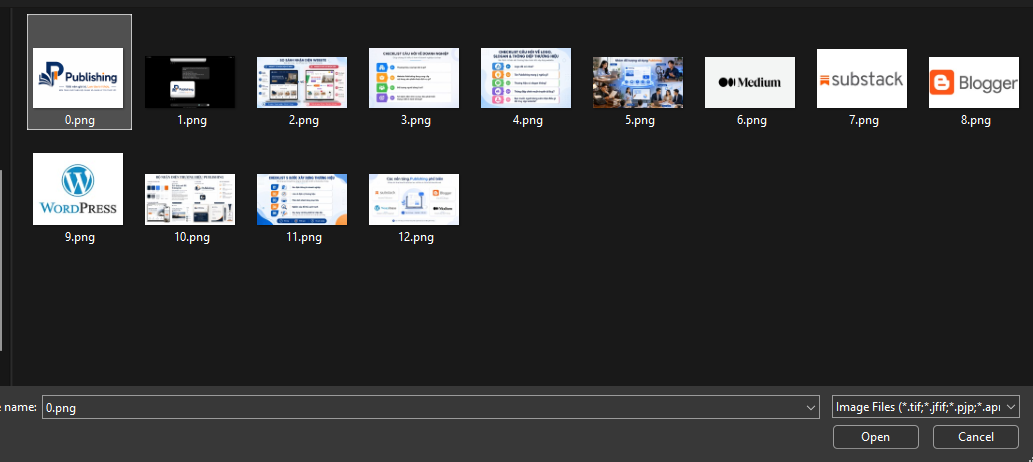Viewport: 1033px width, 462px height.
Task: Select the 0.png Publishing logo thumbnail
Action: tap(78, 78)
